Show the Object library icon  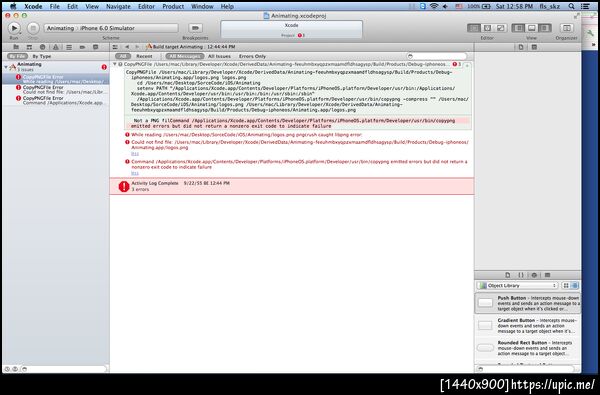534,275
